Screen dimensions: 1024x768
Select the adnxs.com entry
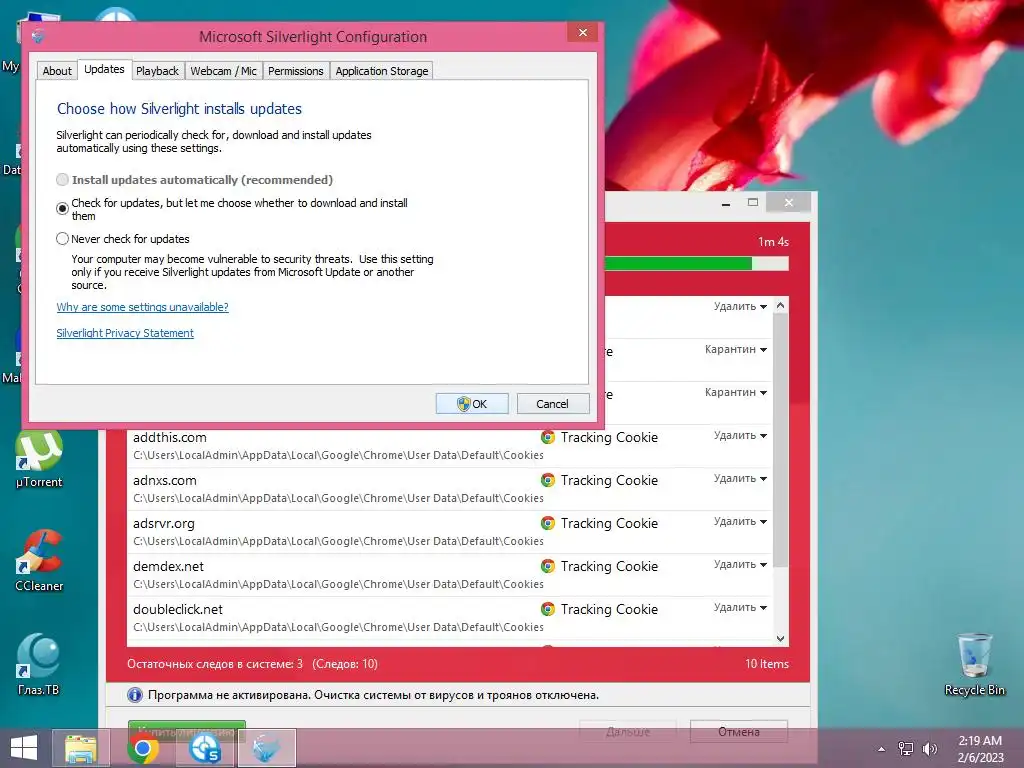tap(450, 489)
